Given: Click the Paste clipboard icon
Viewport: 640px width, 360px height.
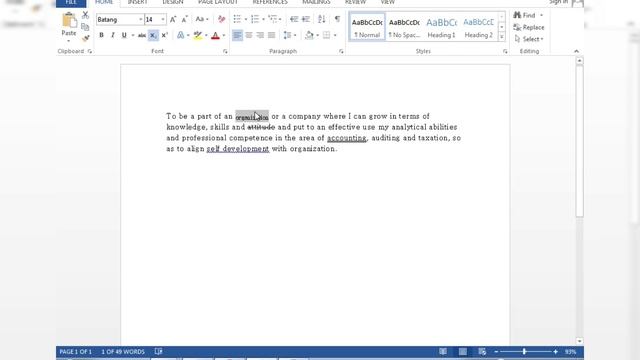Looking at the screenshot, I should [x=69, y=20].
